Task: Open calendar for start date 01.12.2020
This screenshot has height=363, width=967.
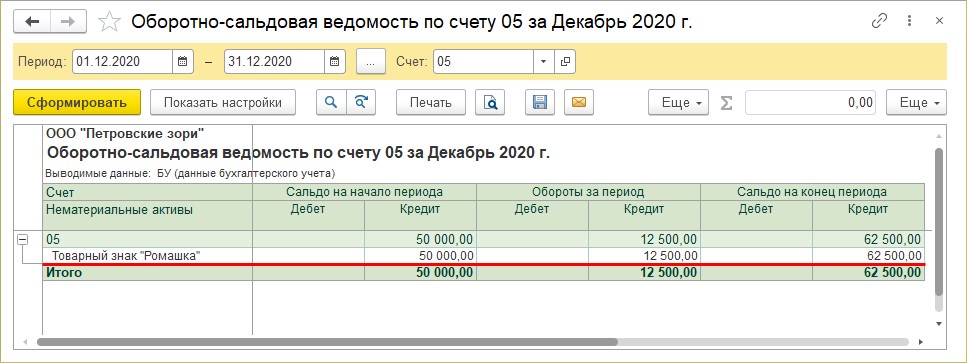Action: [183, 62]
